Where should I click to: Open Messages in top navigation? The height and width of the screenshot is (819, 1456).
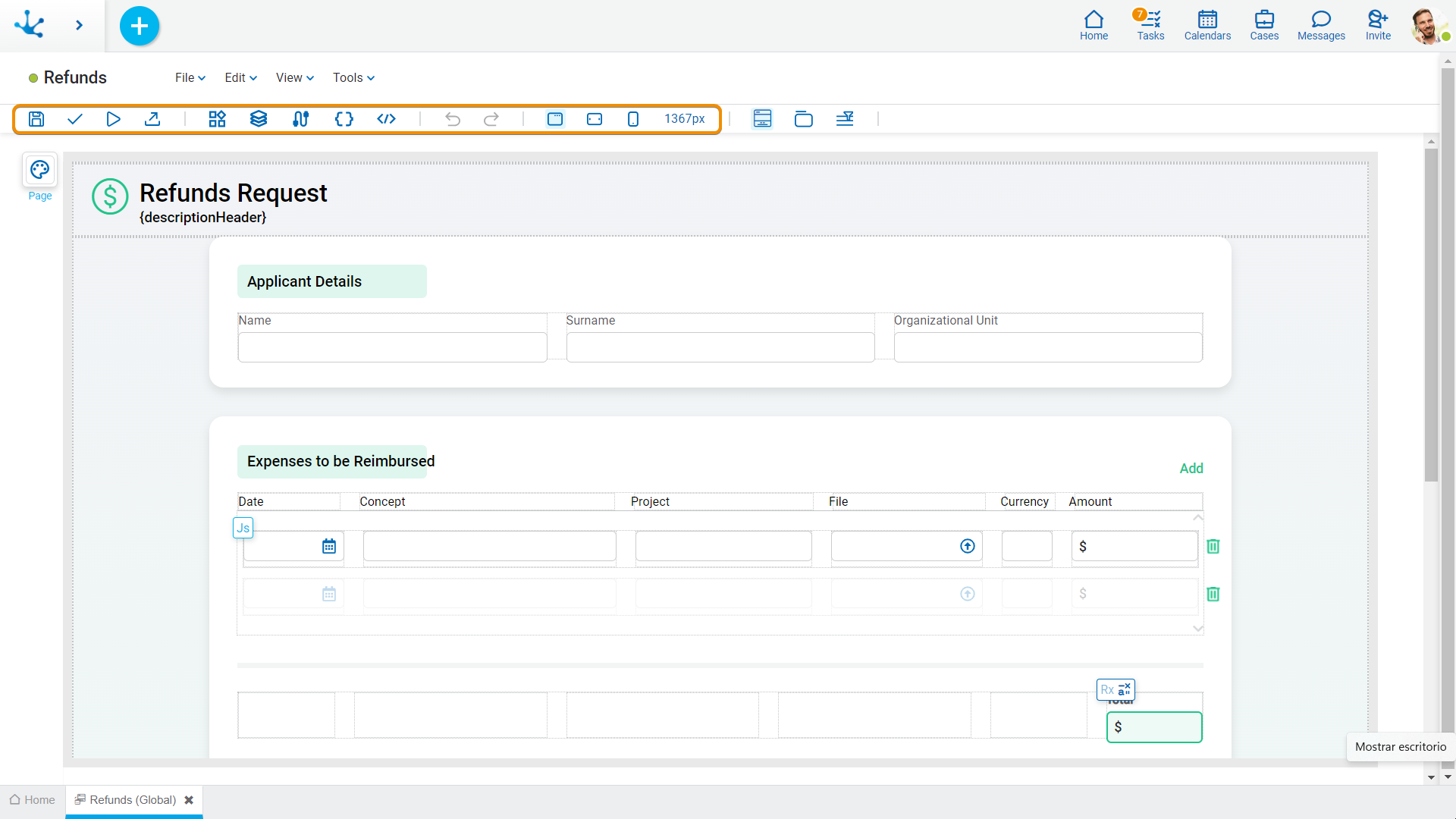[x=1321, y=25]
